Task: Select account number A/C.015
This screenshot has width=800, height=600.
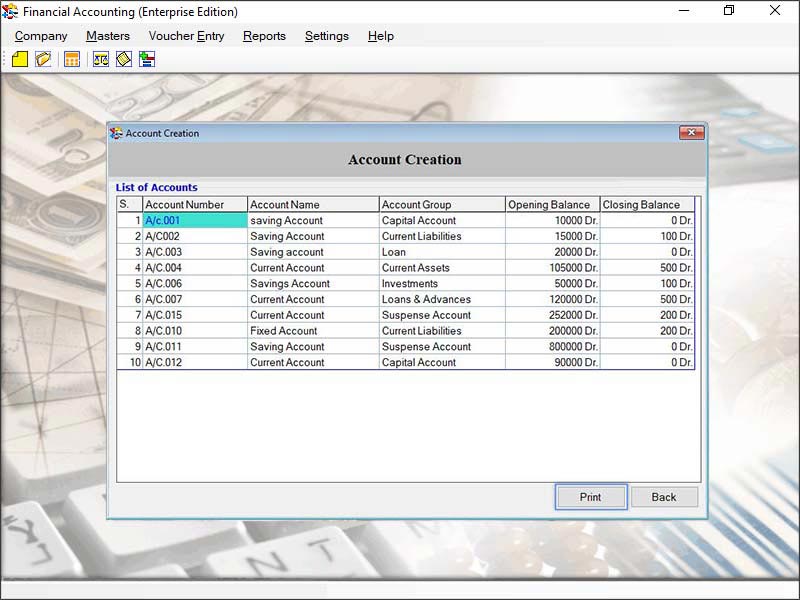Action: pyautogui.click(x=195, y=315)
